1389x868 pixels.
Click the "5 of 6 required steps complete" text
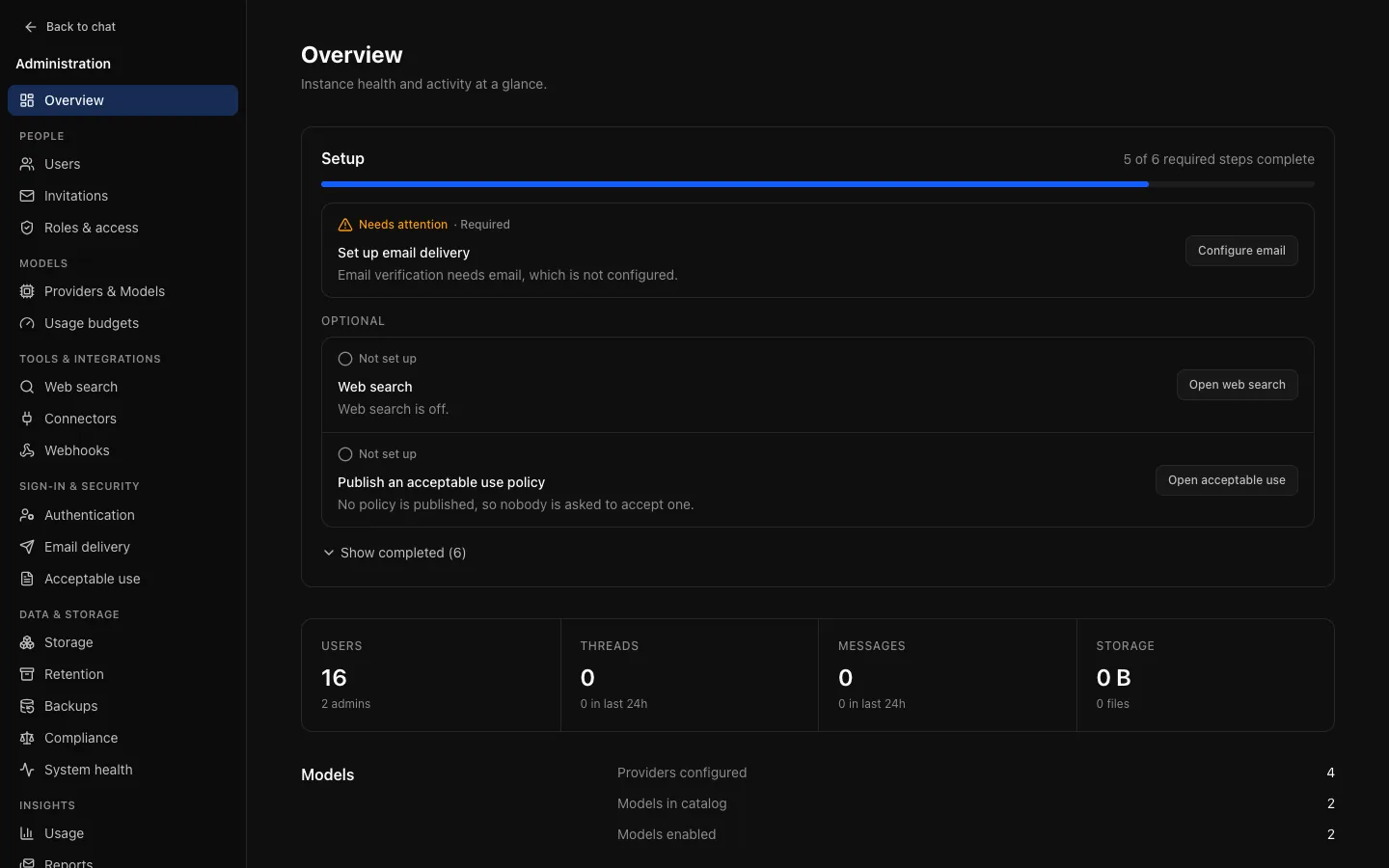tap(1219, 159)
